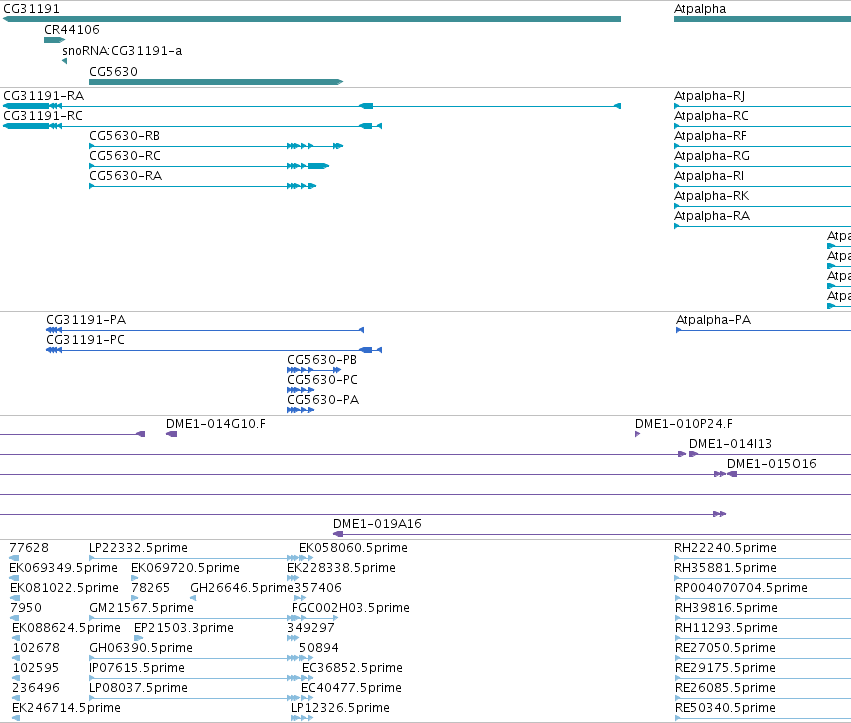The width and height of the screenshot is (851, 723).
Task: Open transcript CG5630-RB
Action: (216, 146)
